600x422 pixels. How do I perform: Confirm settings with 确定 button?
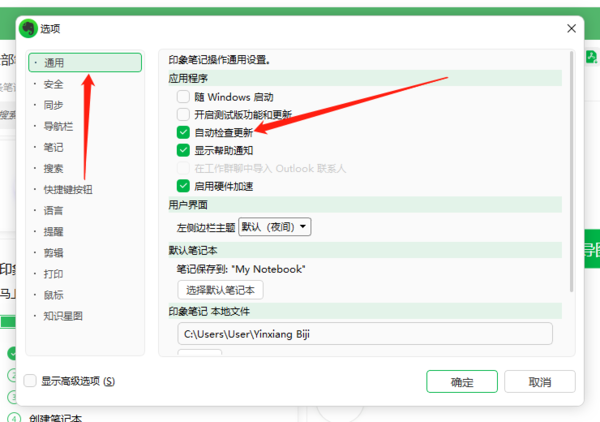pos(461,381)
